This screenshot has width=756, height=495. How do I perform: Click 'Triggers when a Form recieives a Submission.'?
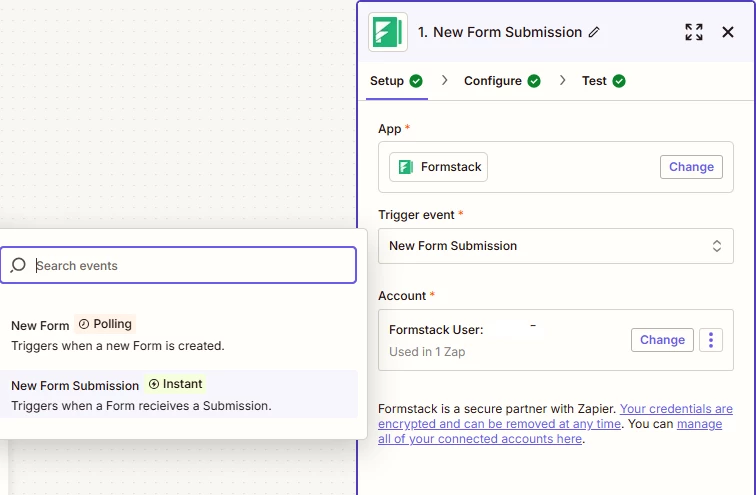pos(141,406)
